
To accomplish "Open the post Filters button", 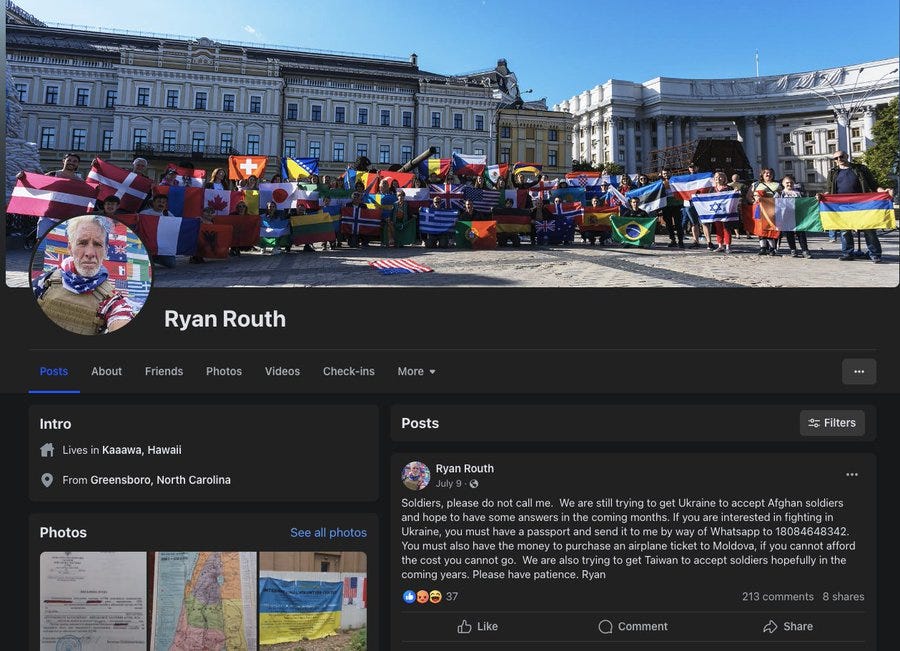I will (x=832, y=423).
